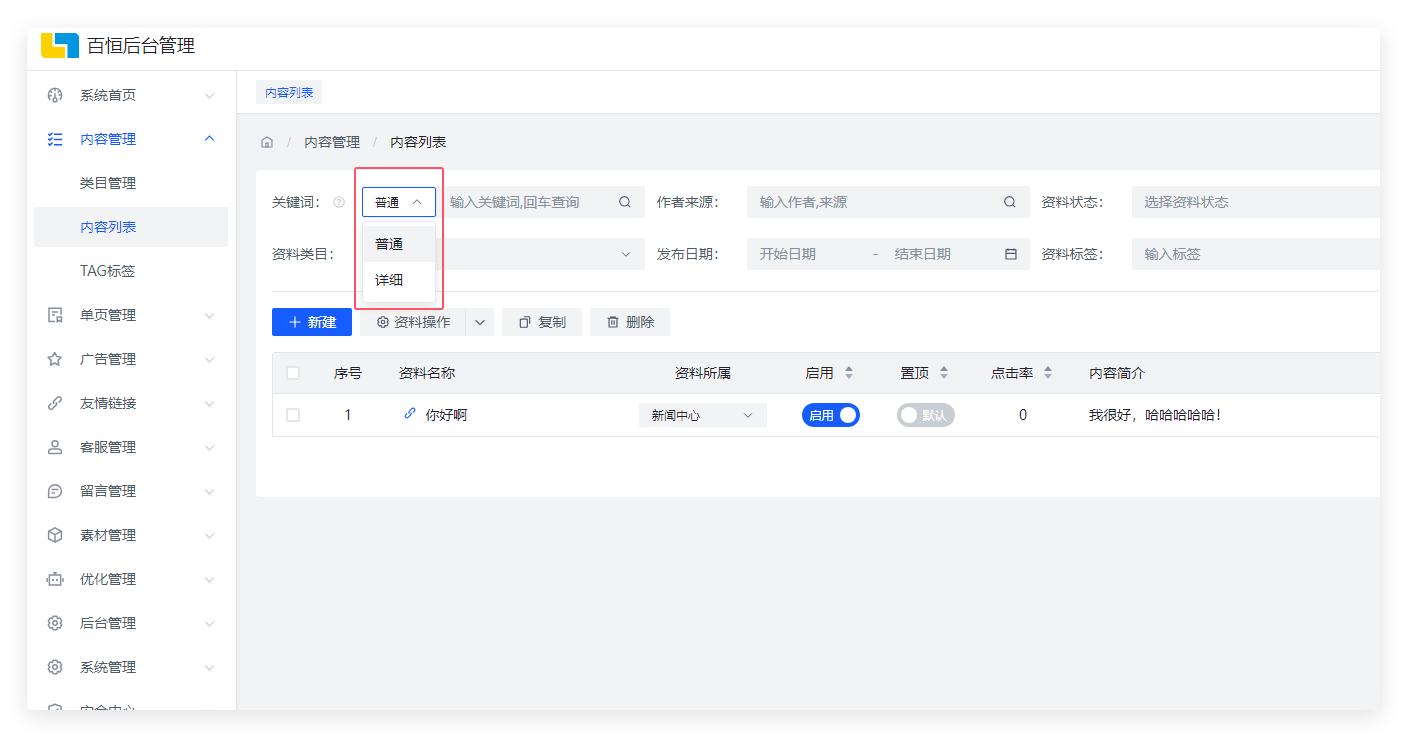The image size is (1407, 737).
Task: Select the 详细 option in keyword dropdown
Action: 390,280
